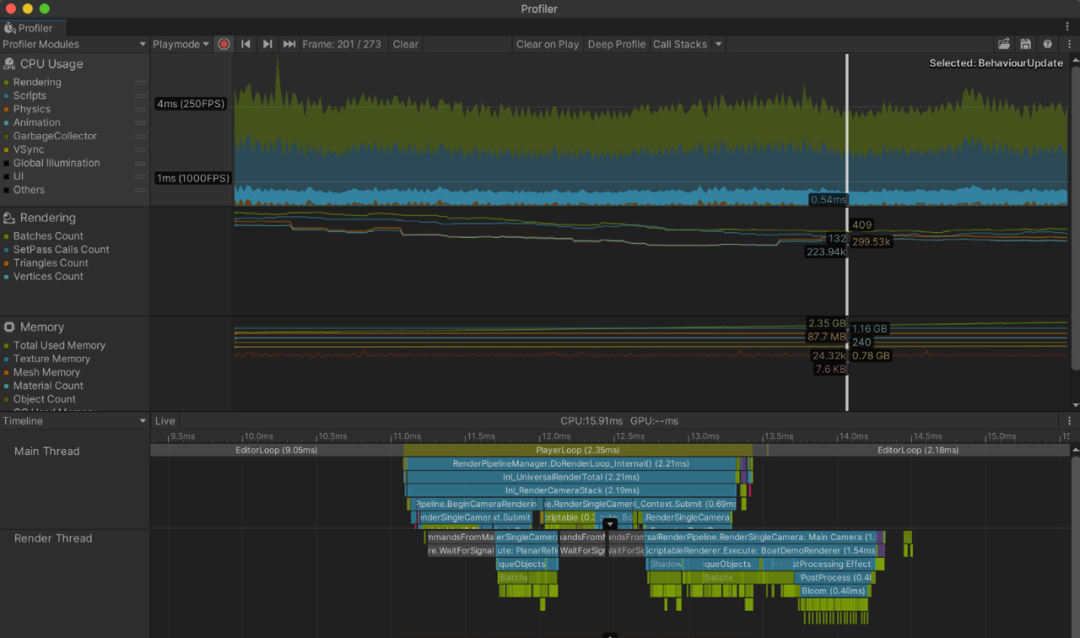
Task: Select the Inl_UniversalRenderTotal (2.21ms) sample
Action: coord(571,477)
